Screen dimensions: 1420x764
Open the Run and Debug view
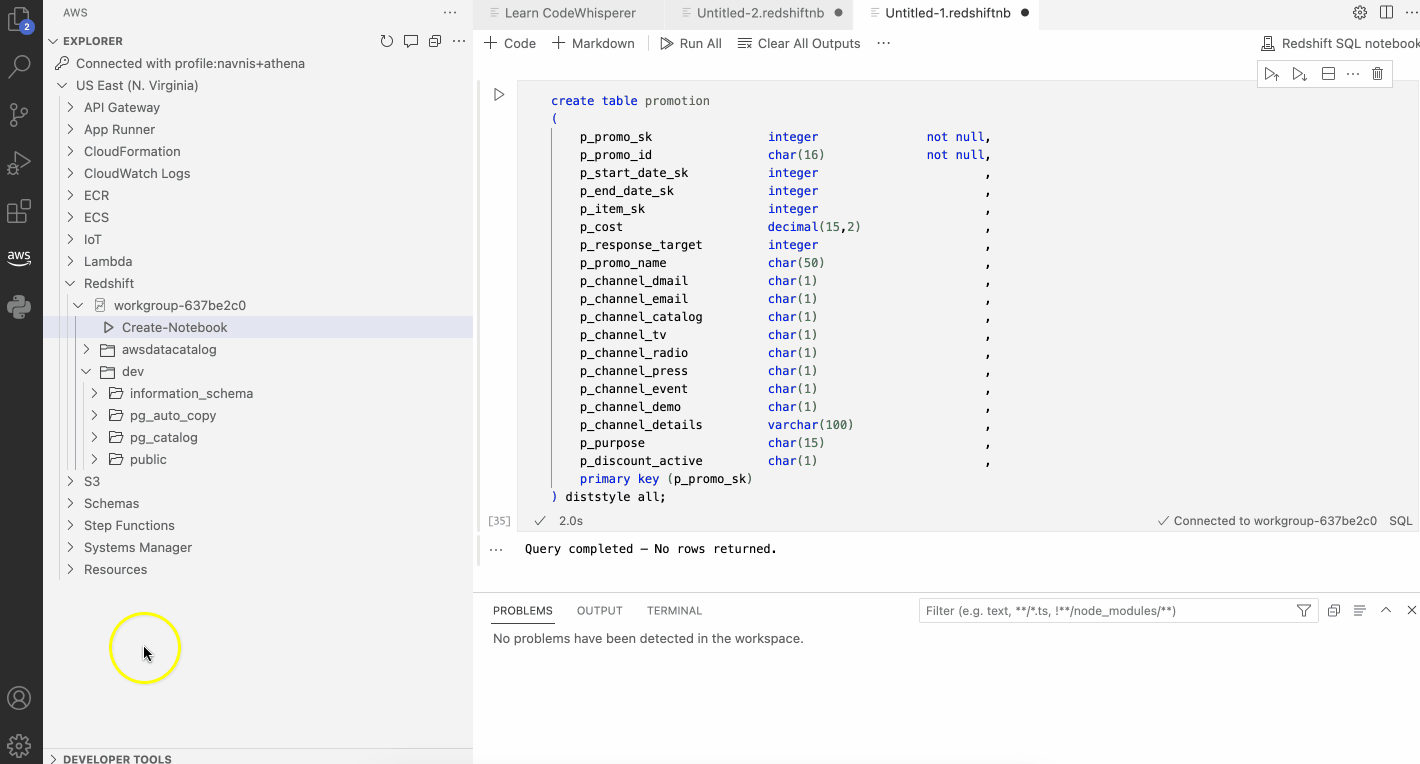pos(19,163)
